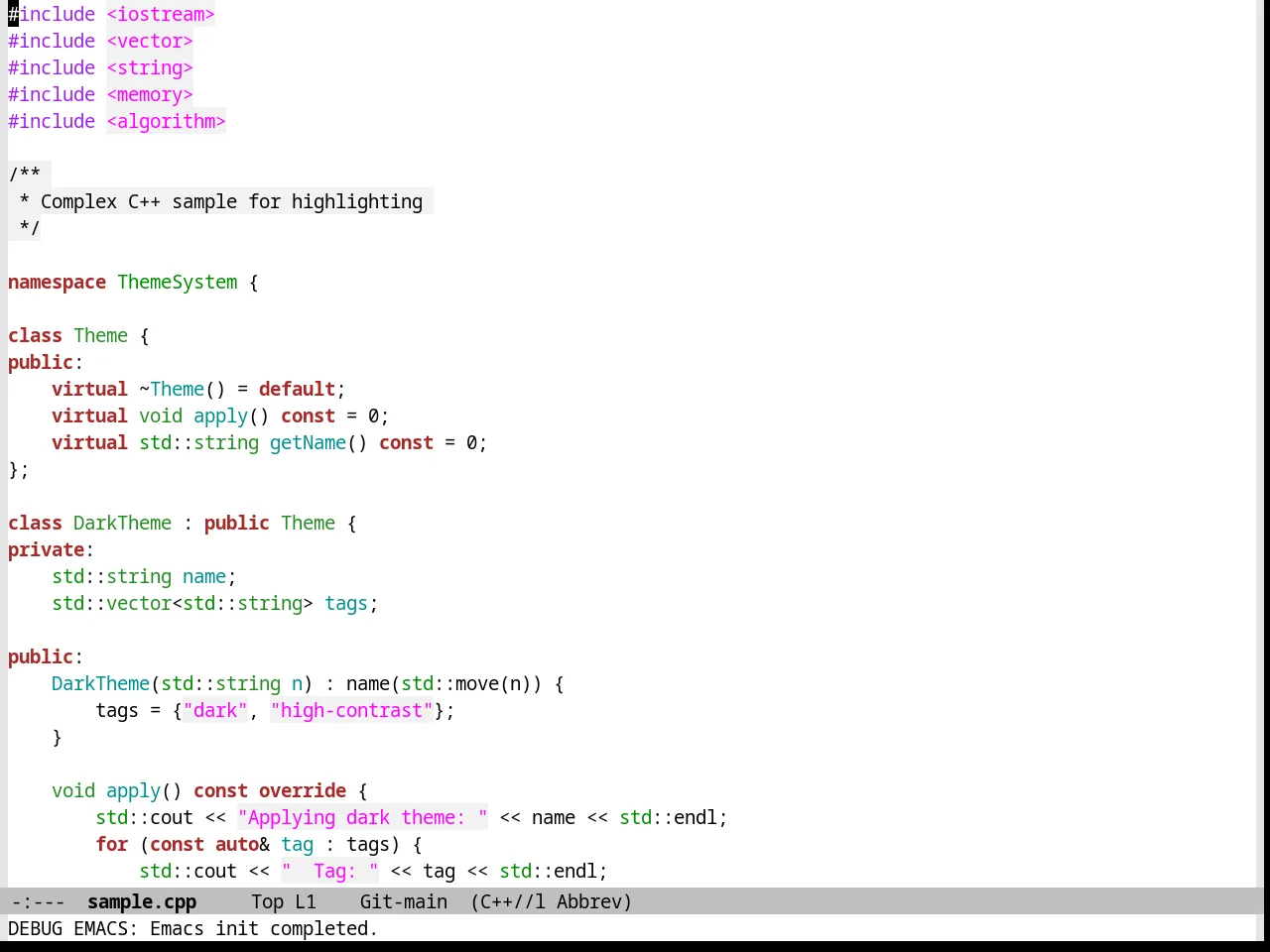Place cursor on <iostream> include
1270x952 pixels.
[x=161, y=14]
